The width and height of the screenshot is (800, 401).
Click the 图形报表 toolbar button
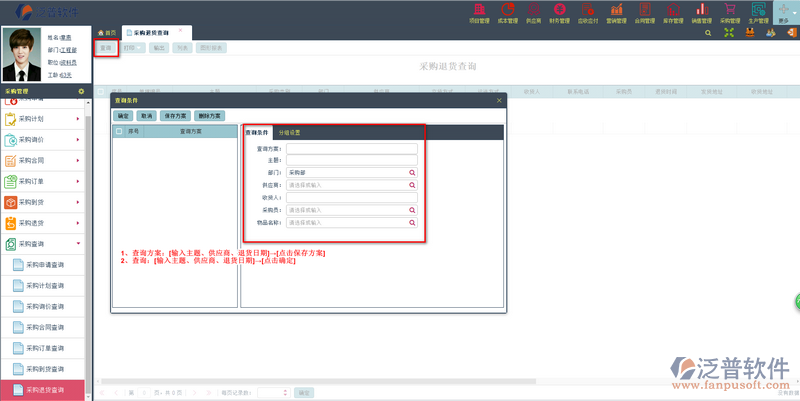click(211, 48)
